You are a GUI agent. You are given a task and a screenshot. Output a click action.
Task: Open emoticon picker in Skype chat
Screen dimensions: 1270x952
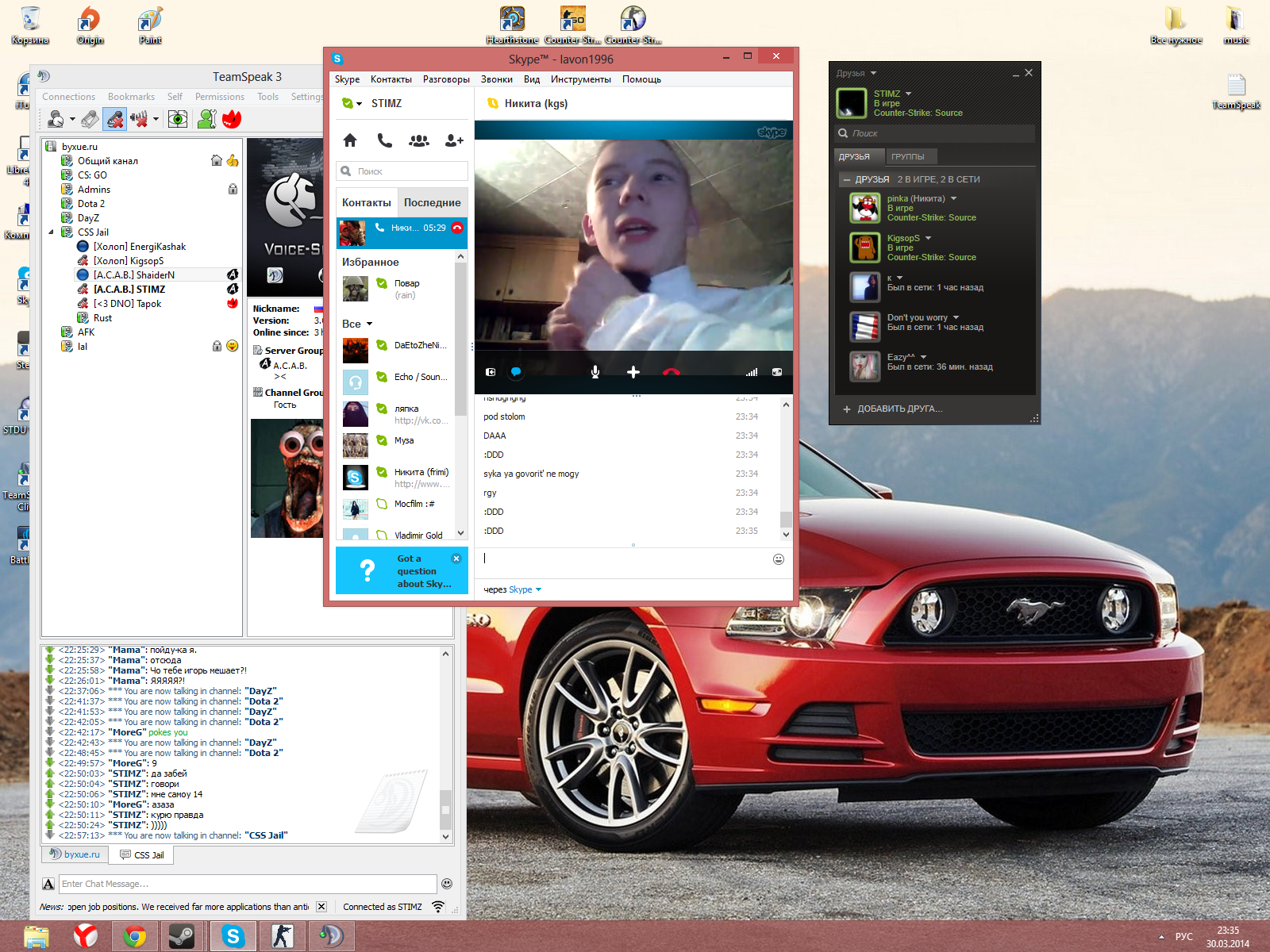click(x=779, y=559)
